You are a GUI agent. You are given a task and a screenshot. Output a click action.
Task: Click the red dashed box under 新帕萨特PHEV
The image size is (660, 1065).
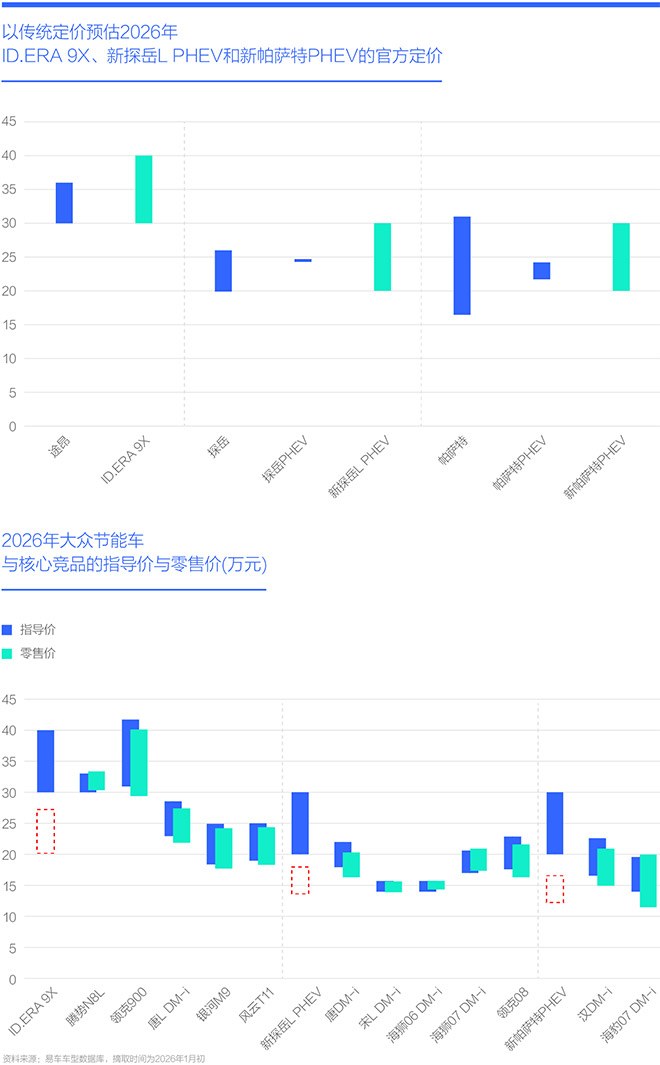coord(555,889)
